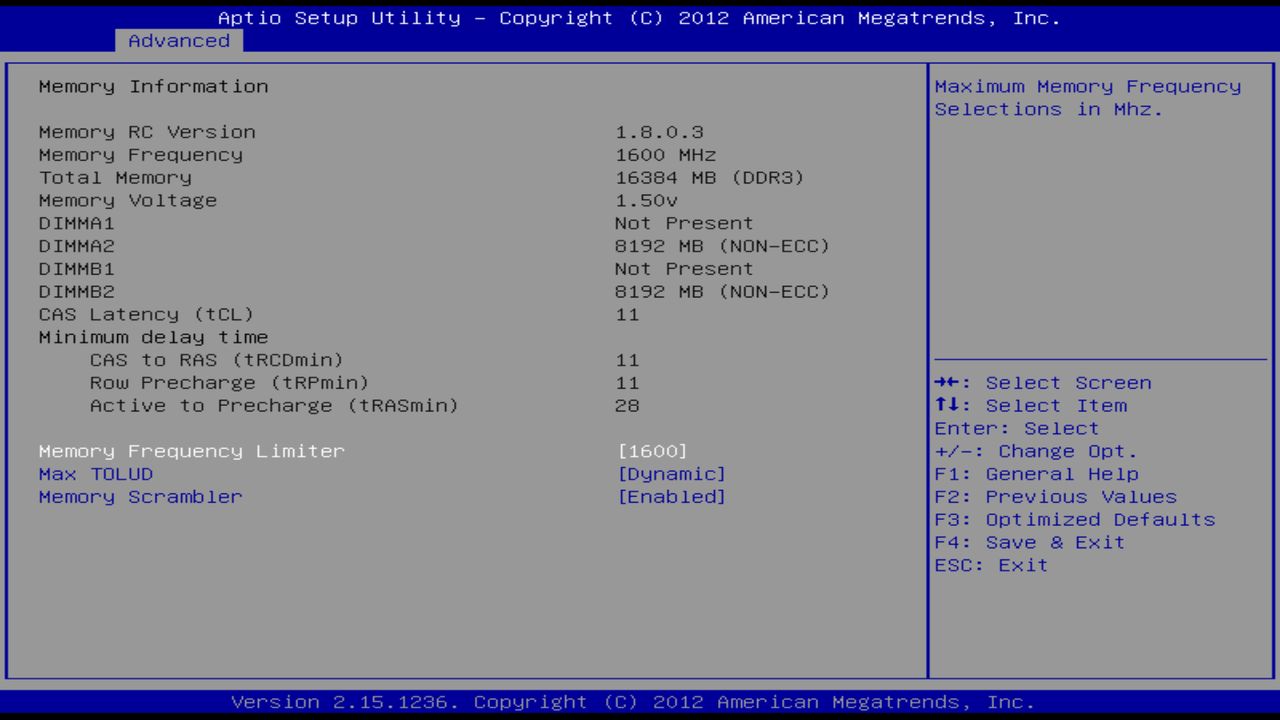Switch to the Advanced tab
Image resolution: width=1280 pixels, height=720 pixels.
coord(178,40)
